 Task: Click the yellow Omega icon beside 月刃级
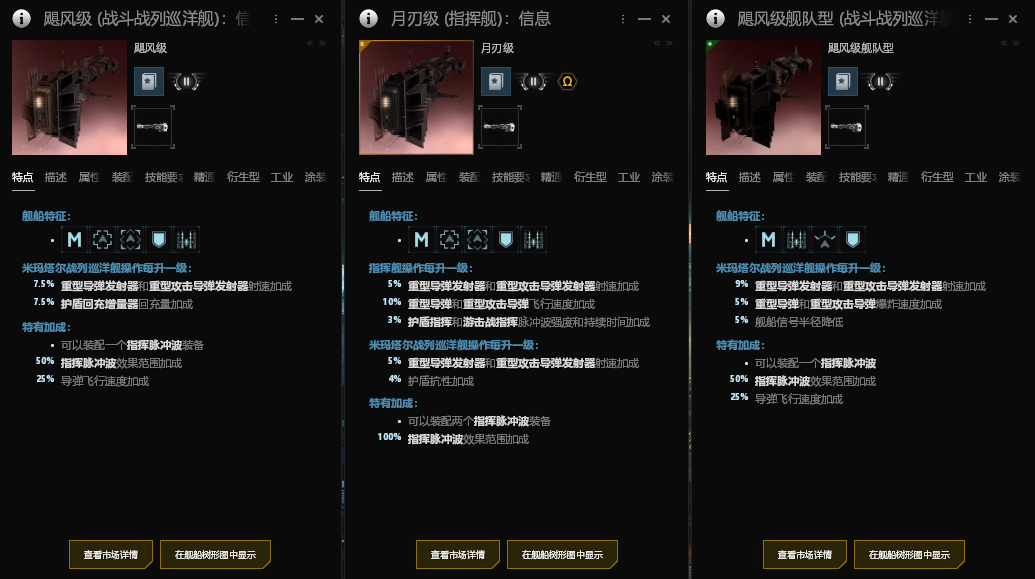point(567,82)
